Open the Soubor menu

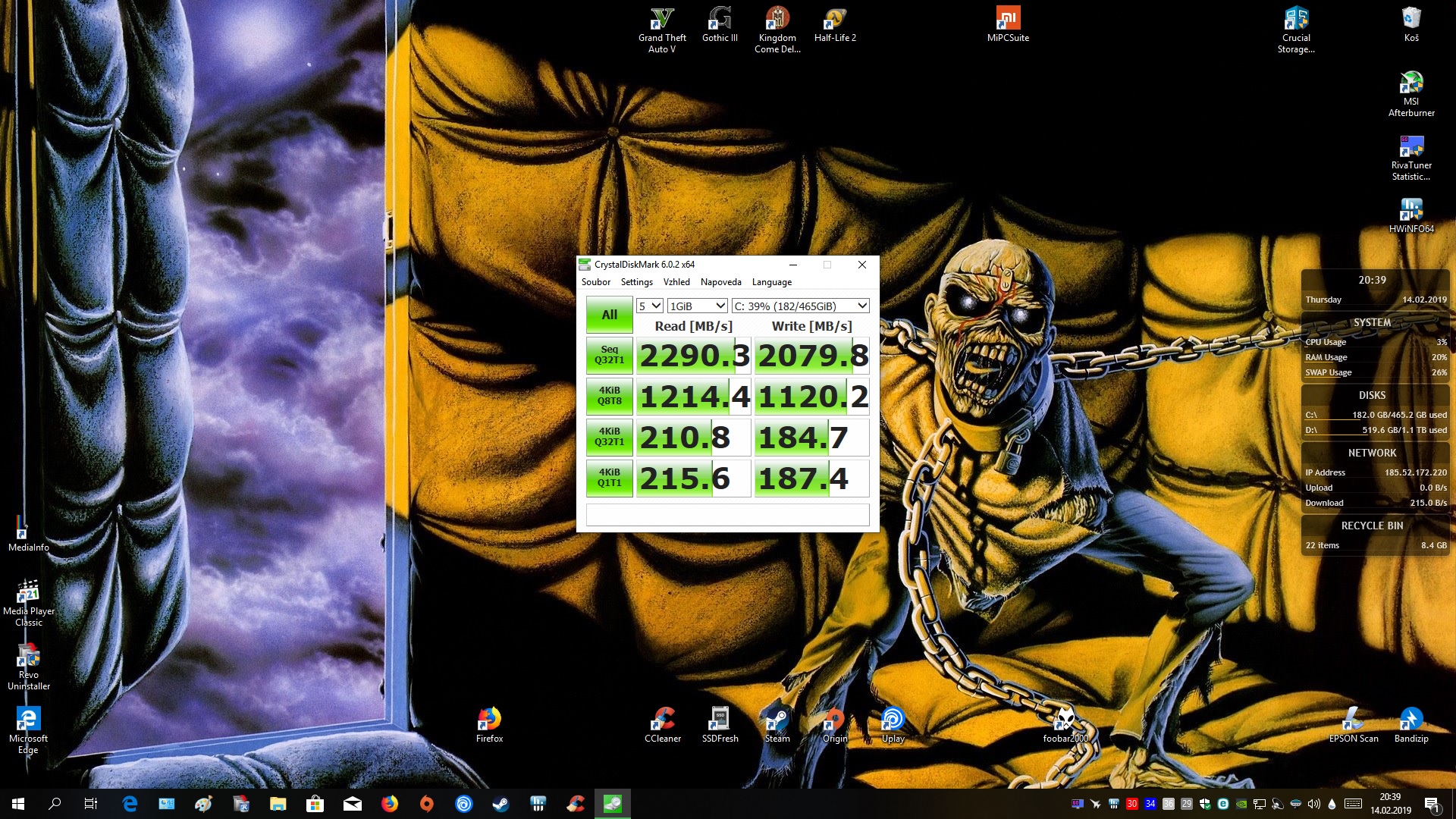[x=595, y=282]
